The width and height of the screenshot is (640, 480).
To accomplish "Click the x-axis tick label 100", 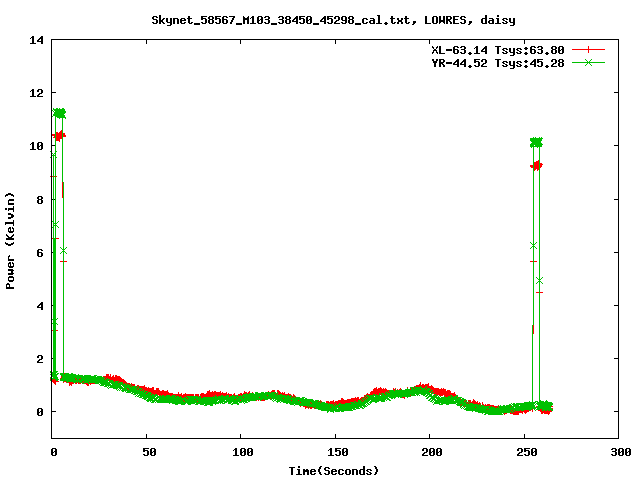I will (243, 452).
